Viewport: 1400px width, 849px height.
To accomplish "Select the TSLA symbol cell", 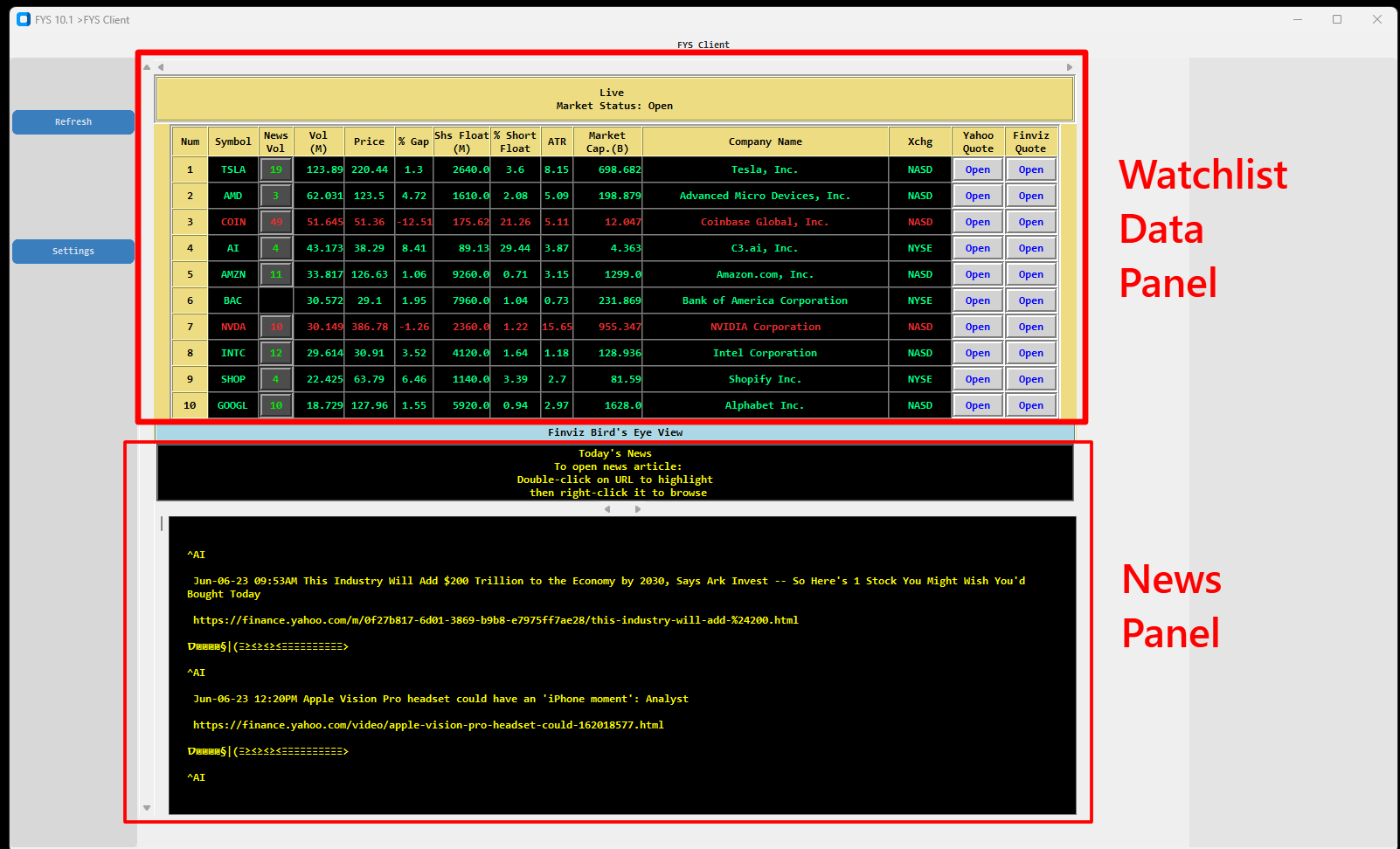I will [x=233, y=169].
